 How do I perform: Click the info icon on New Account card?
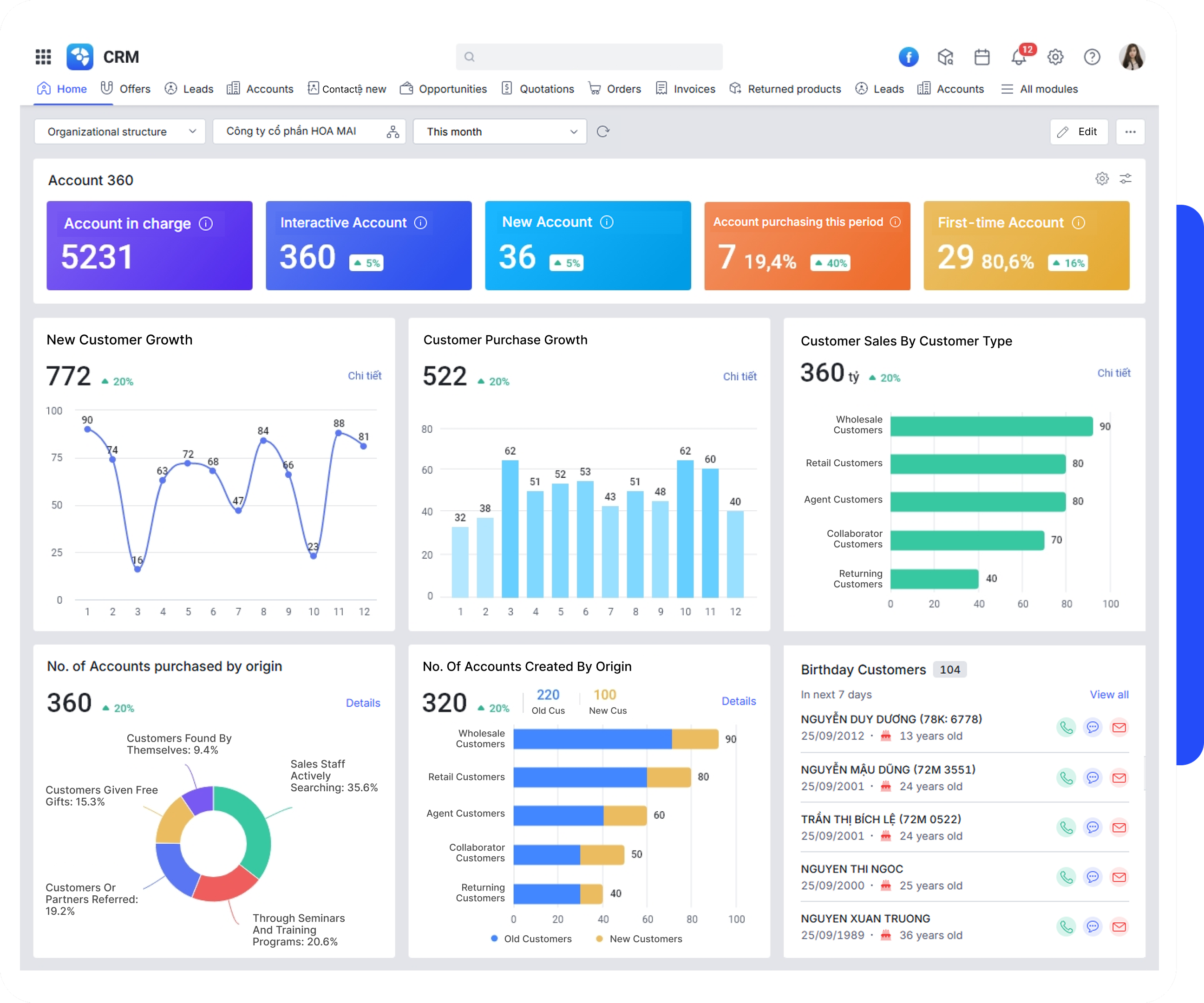[607, 222]
